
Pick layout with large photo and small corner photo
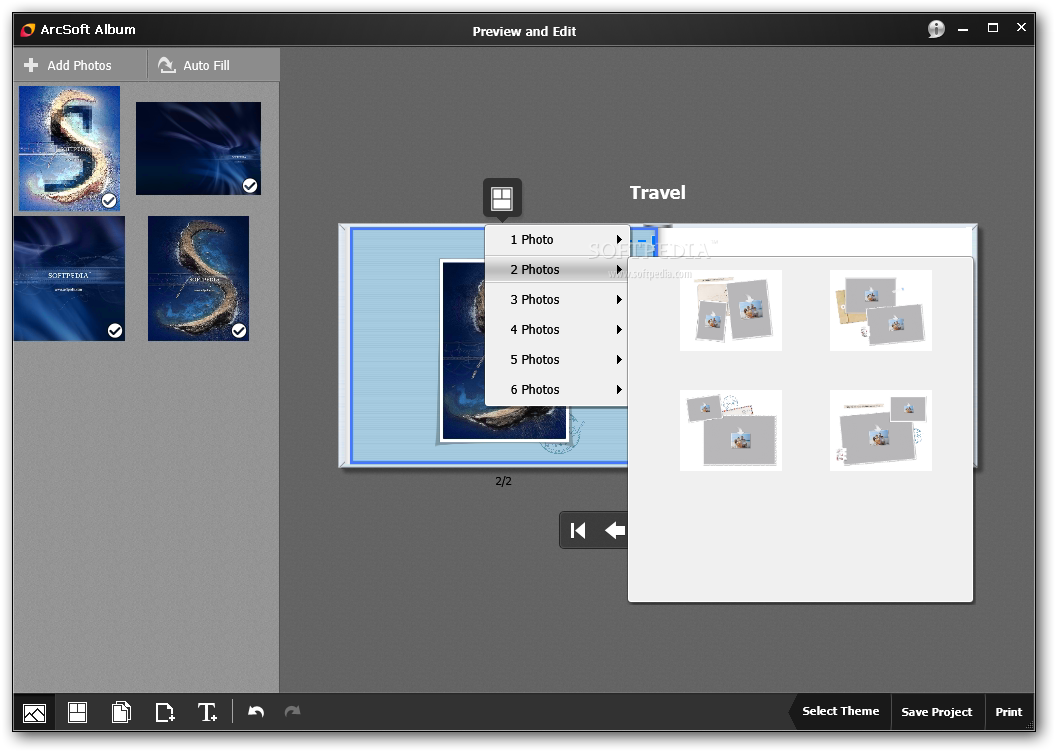click(x=881, y=430)
